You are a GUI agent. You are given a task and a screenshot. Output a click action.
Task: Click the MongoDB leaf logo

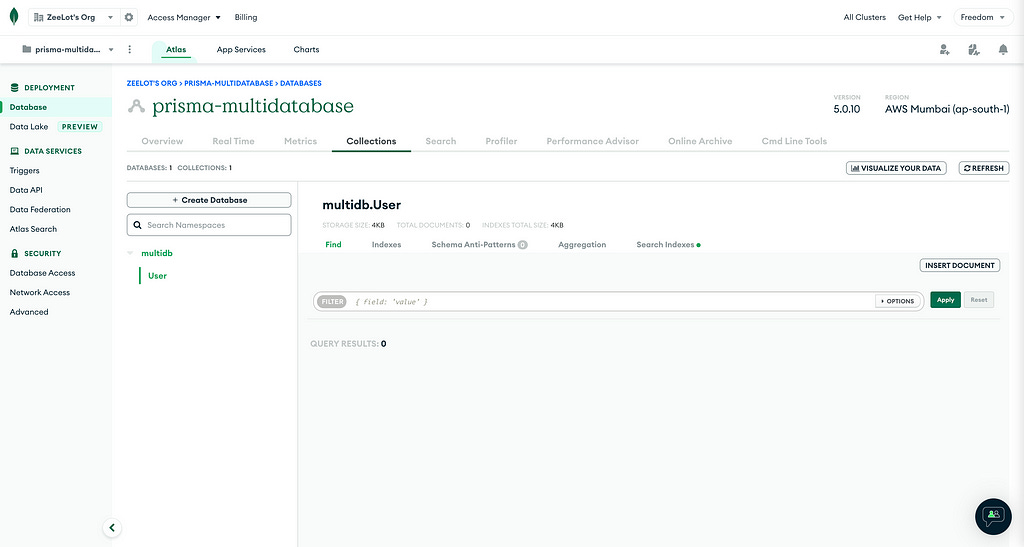(x=14, y=17)
